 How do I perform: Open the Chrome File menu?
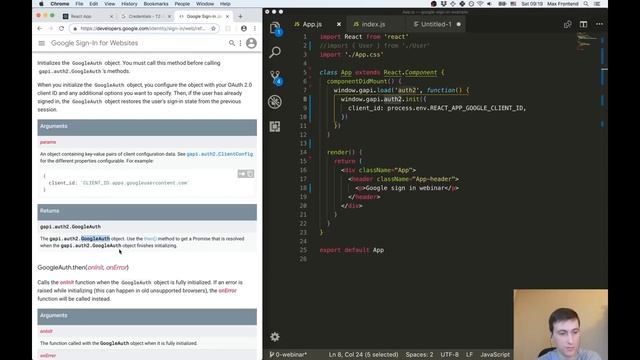pyautogui.click(x=79, y=4)
